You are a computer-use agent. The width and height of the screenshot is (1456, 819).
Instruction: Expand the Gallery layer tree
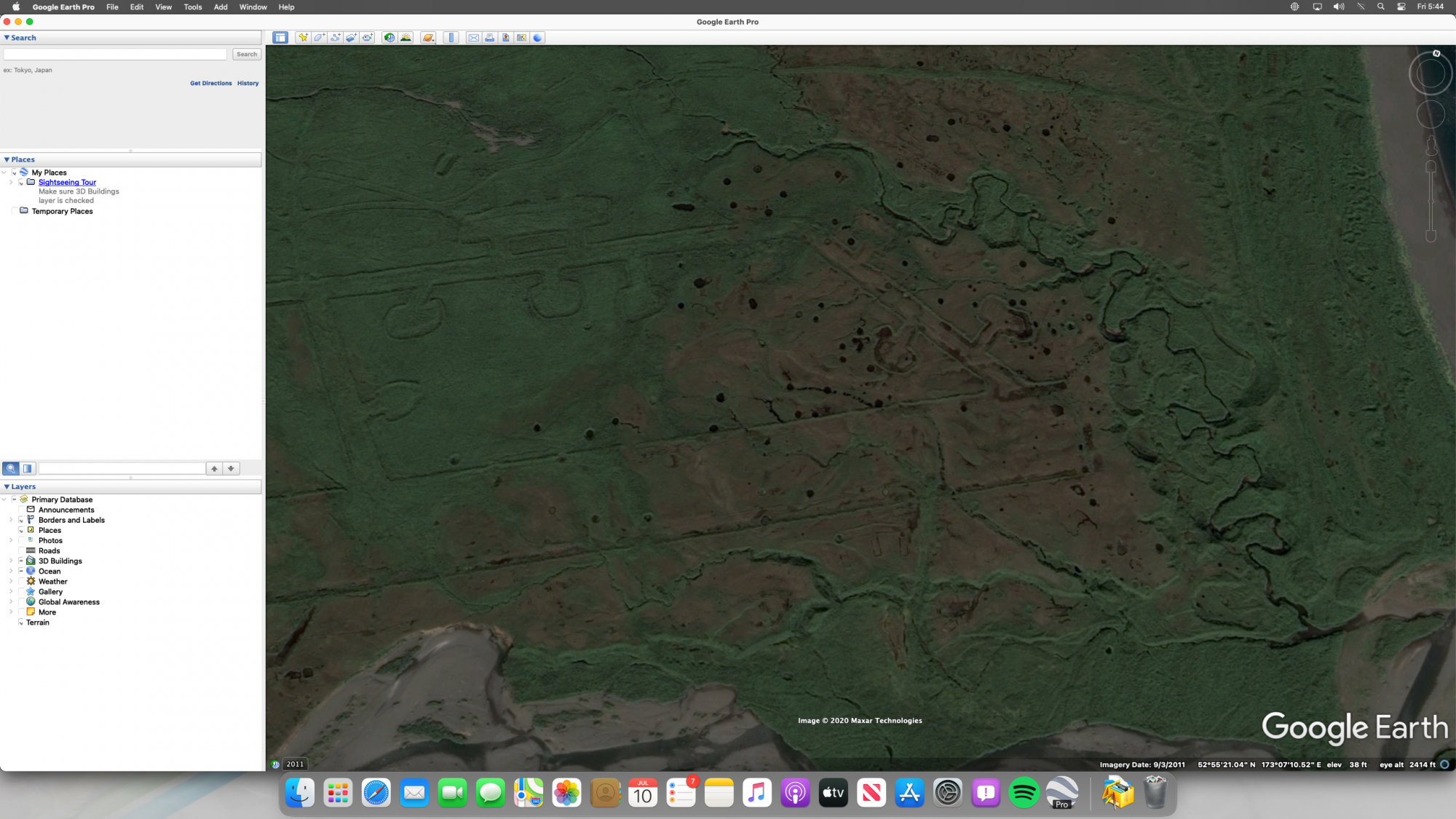(11, 592)
